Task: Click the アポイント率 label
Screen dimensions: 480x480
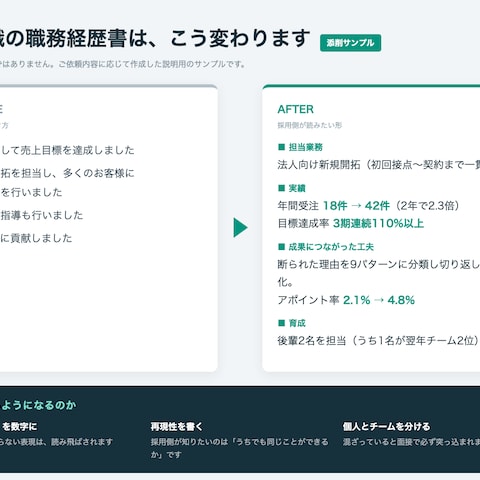Action: click(x=308, y=300)
